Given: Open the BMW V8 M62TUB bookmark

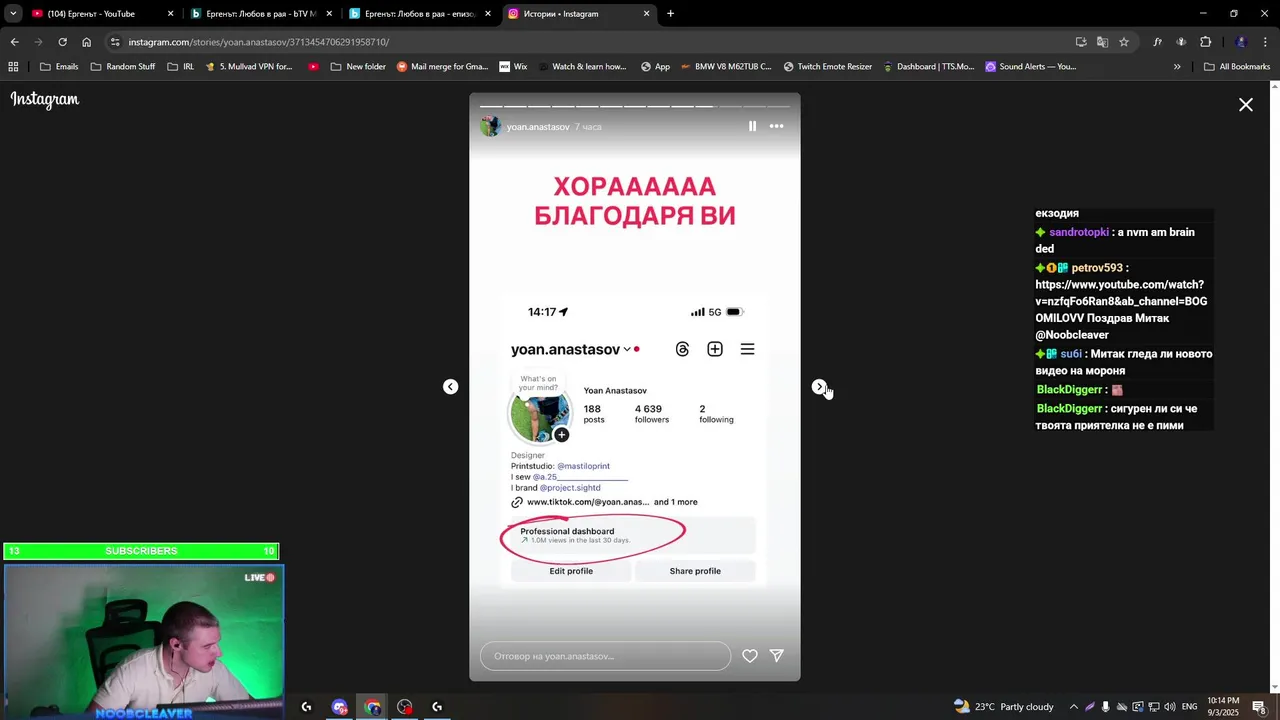Looking at the screenshot, I should tap(725, 67).
